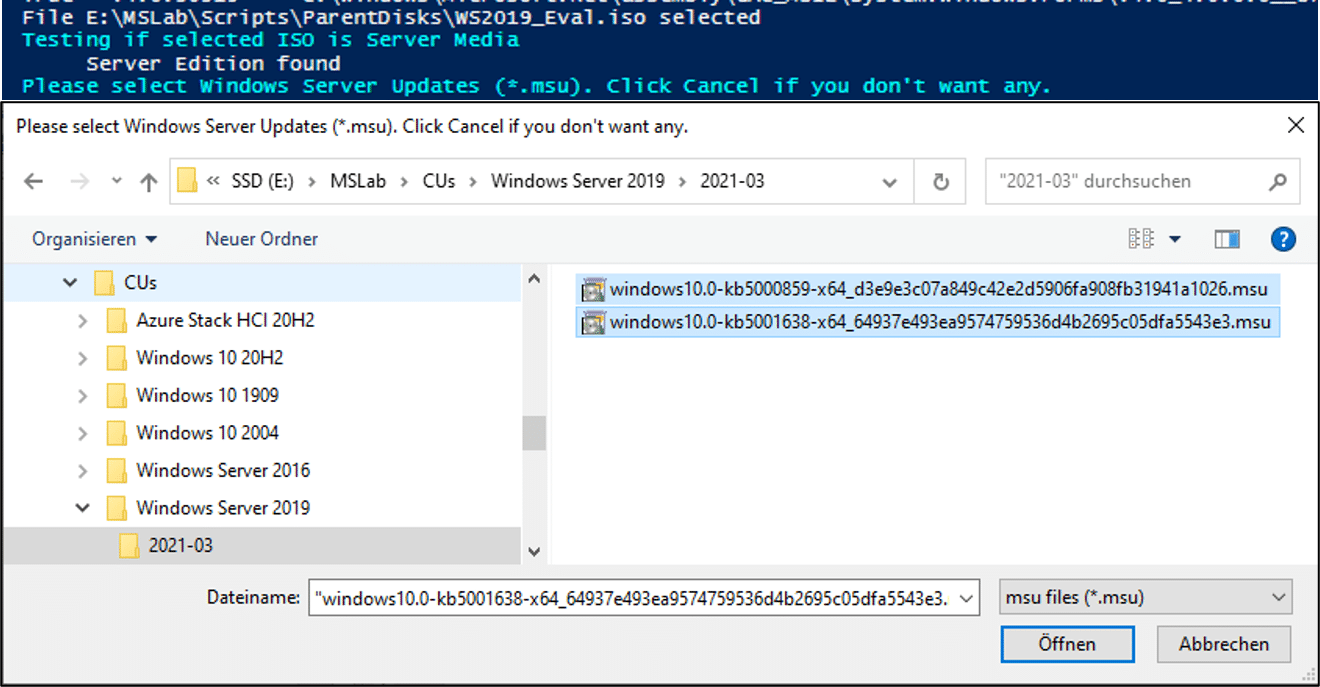Expand the Windows Server 2016 node
Screen dimensions: 1320x687
click(x=82, y=471)
